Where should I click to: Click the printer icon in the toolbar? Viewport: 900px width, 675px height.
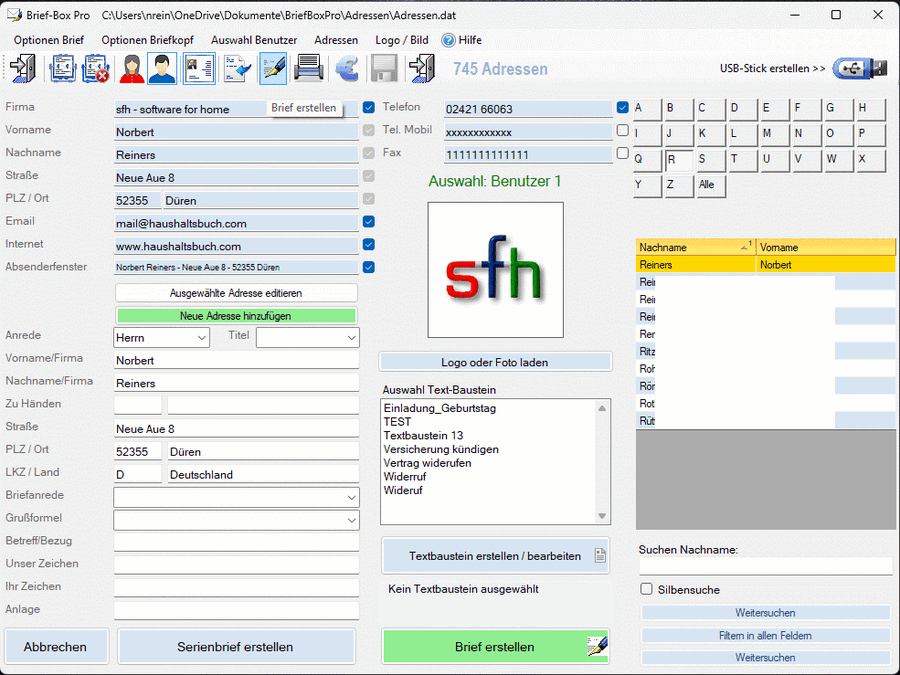point(309,68)
